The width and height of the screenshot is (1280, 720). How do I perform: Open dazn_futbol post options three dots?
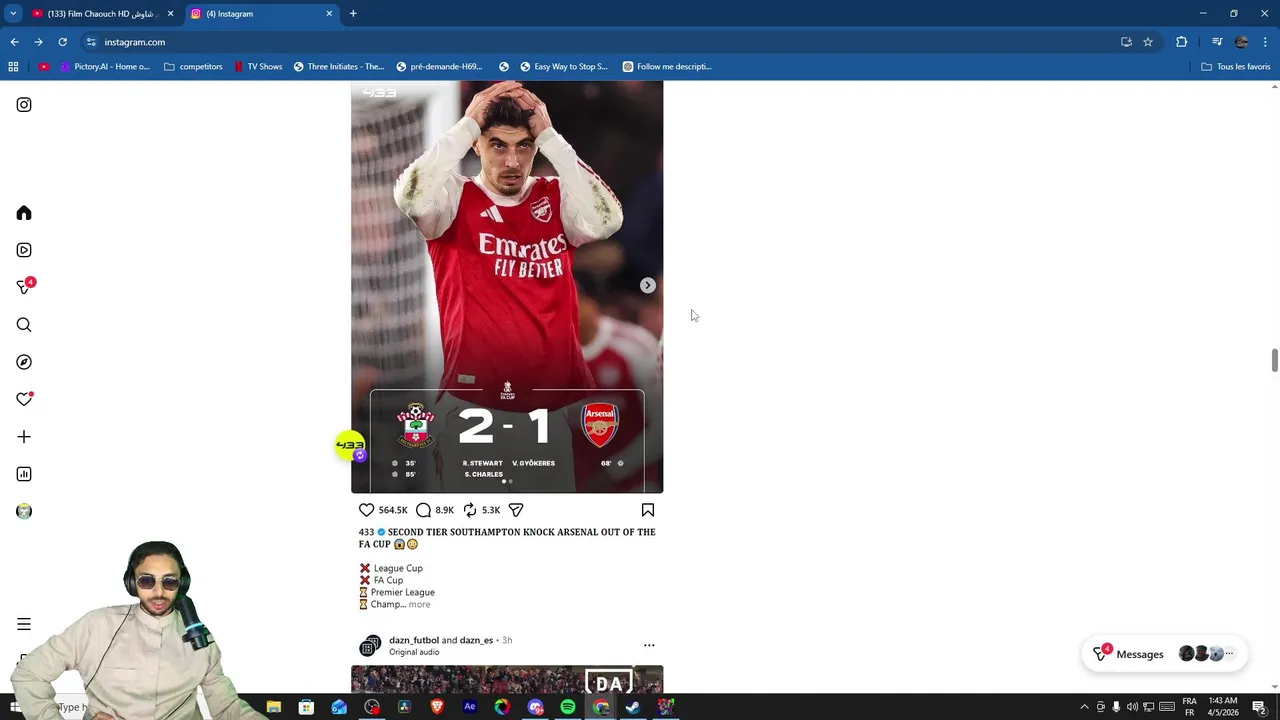click(x=649, y=646)
